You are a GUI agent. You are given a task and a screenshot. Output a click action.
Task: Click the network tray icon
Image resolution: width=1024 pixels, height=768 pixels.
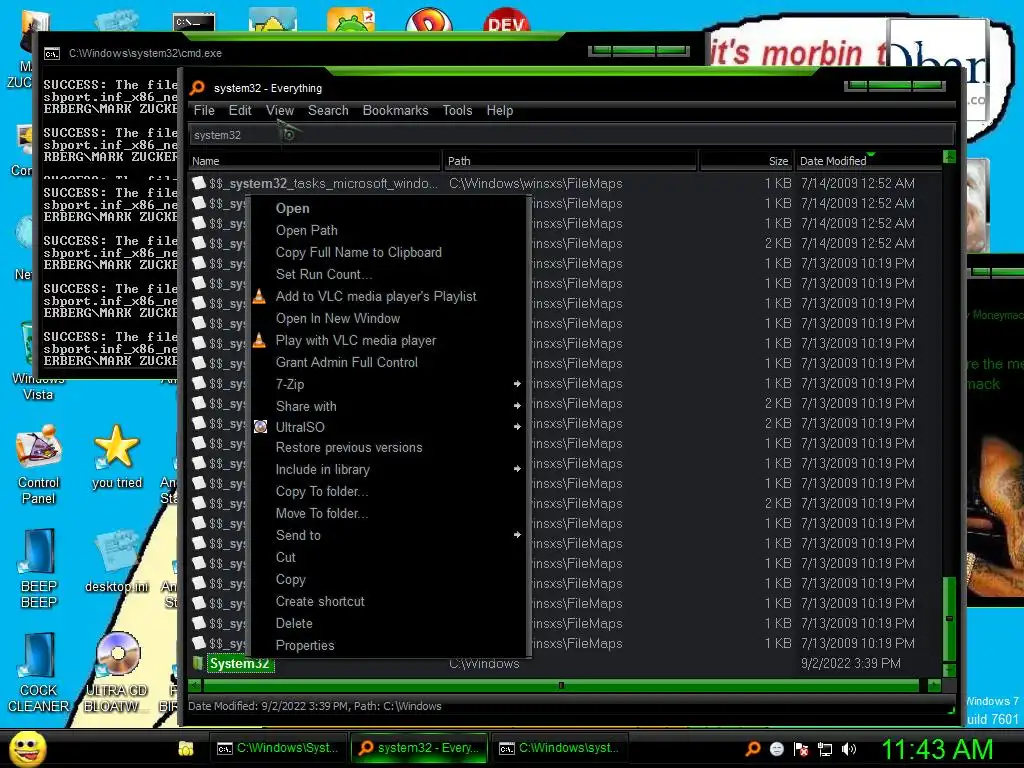pyautogui.click(x=825, y=749)
